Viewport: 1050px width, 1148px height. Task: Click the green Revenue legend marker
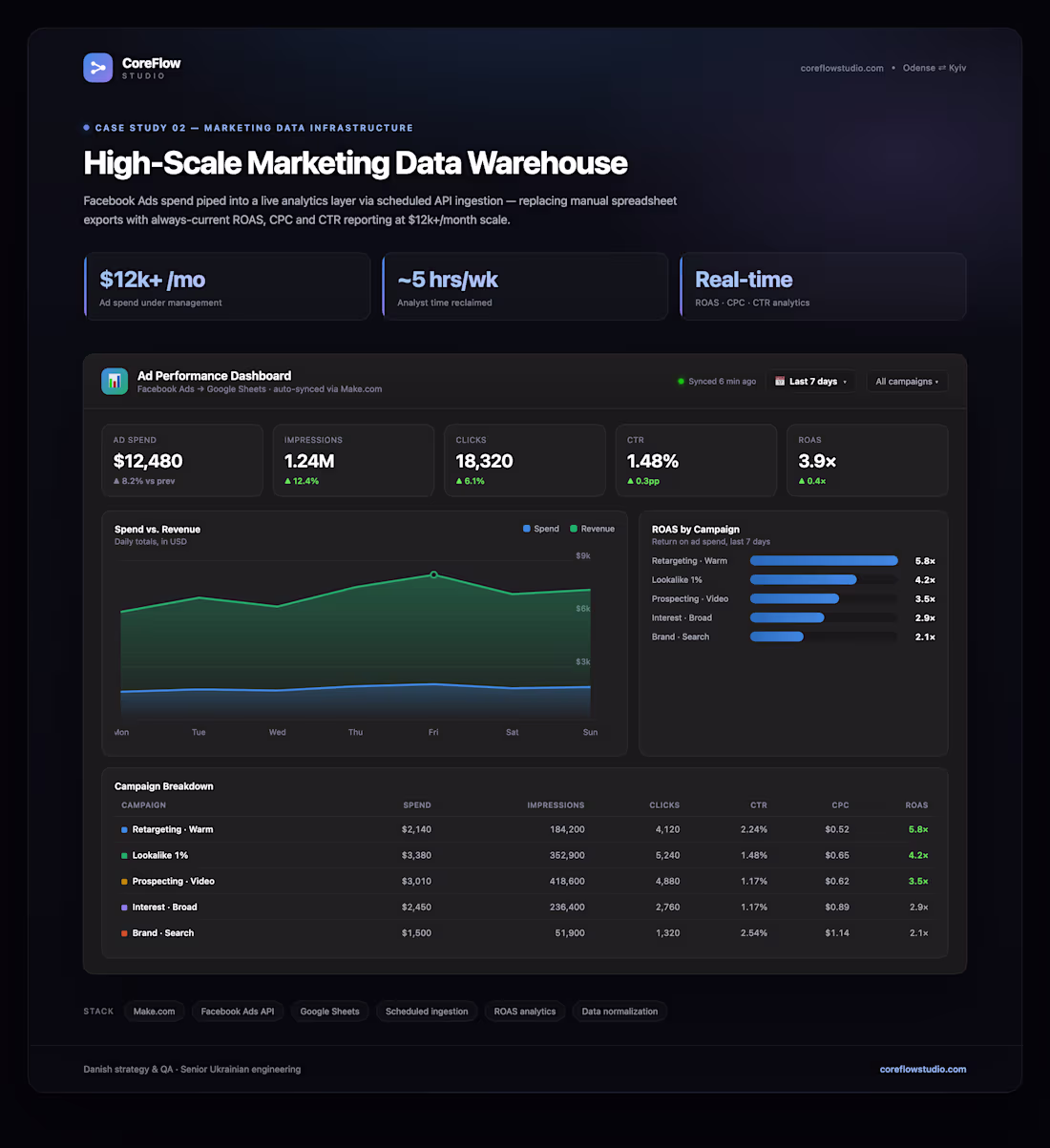[x=574, y=529]
